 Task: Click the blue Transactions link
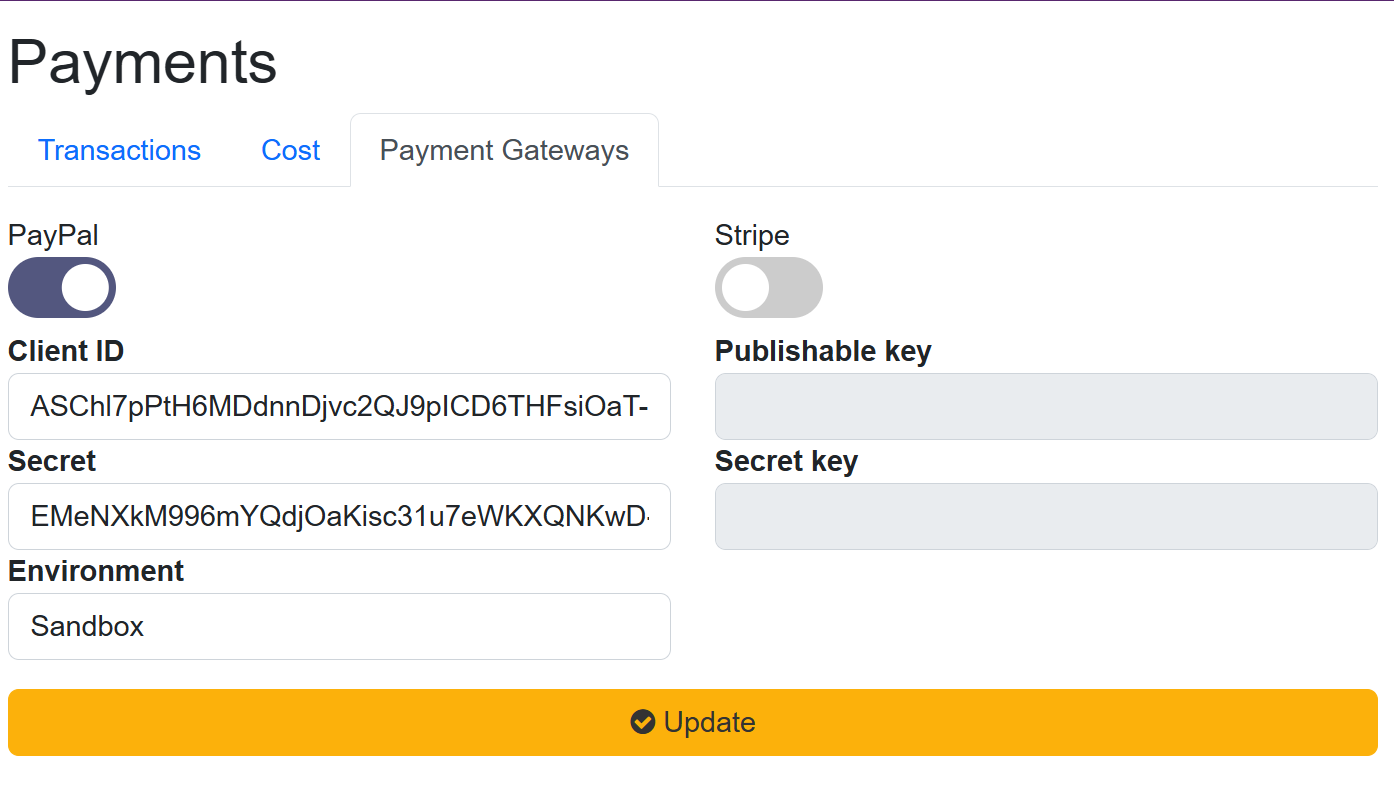tap(119, 150)
